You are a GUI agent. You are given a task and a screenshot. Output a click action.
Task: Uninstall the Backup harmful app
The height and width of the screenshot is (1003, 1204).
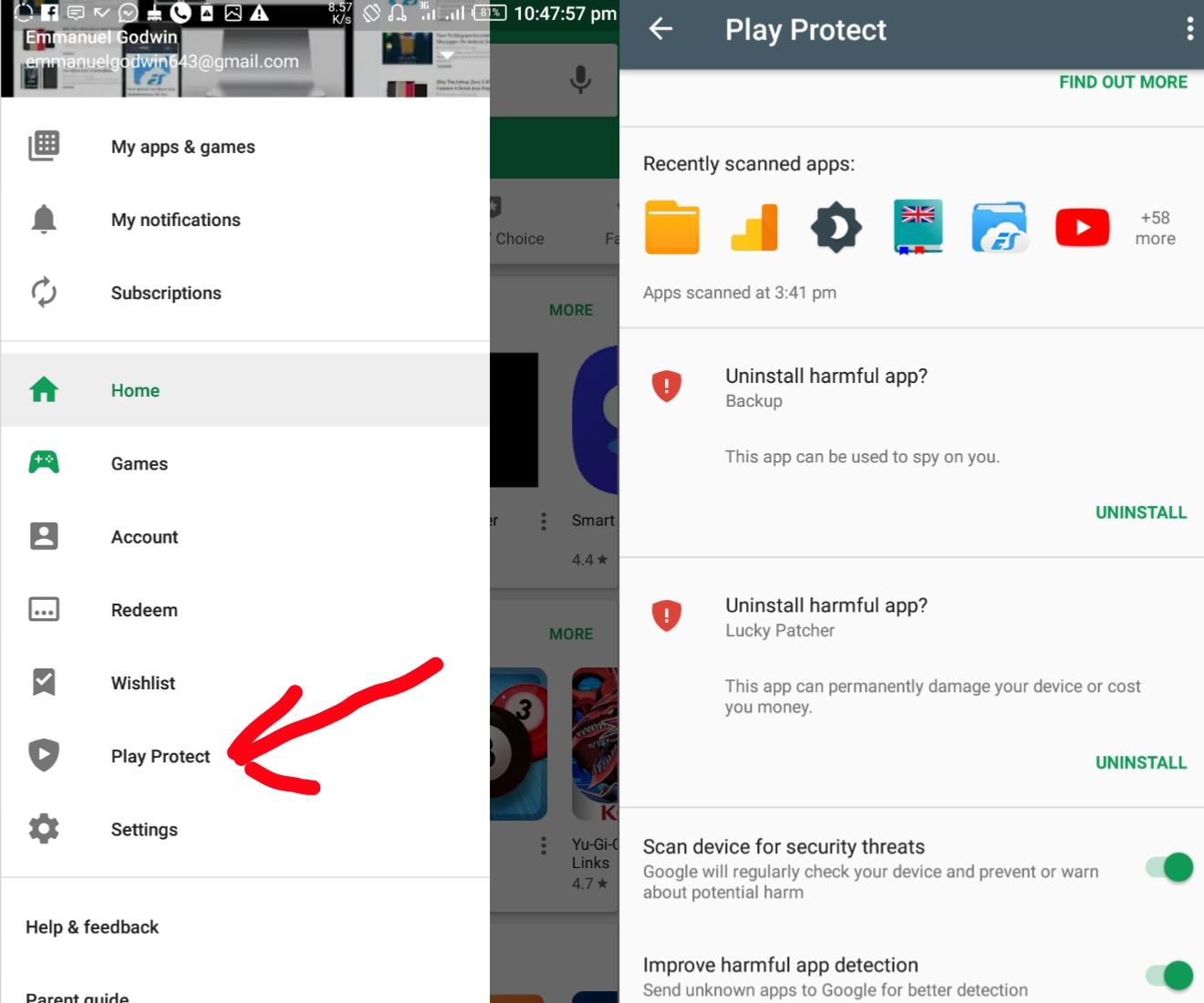(x=1141, y=512)
